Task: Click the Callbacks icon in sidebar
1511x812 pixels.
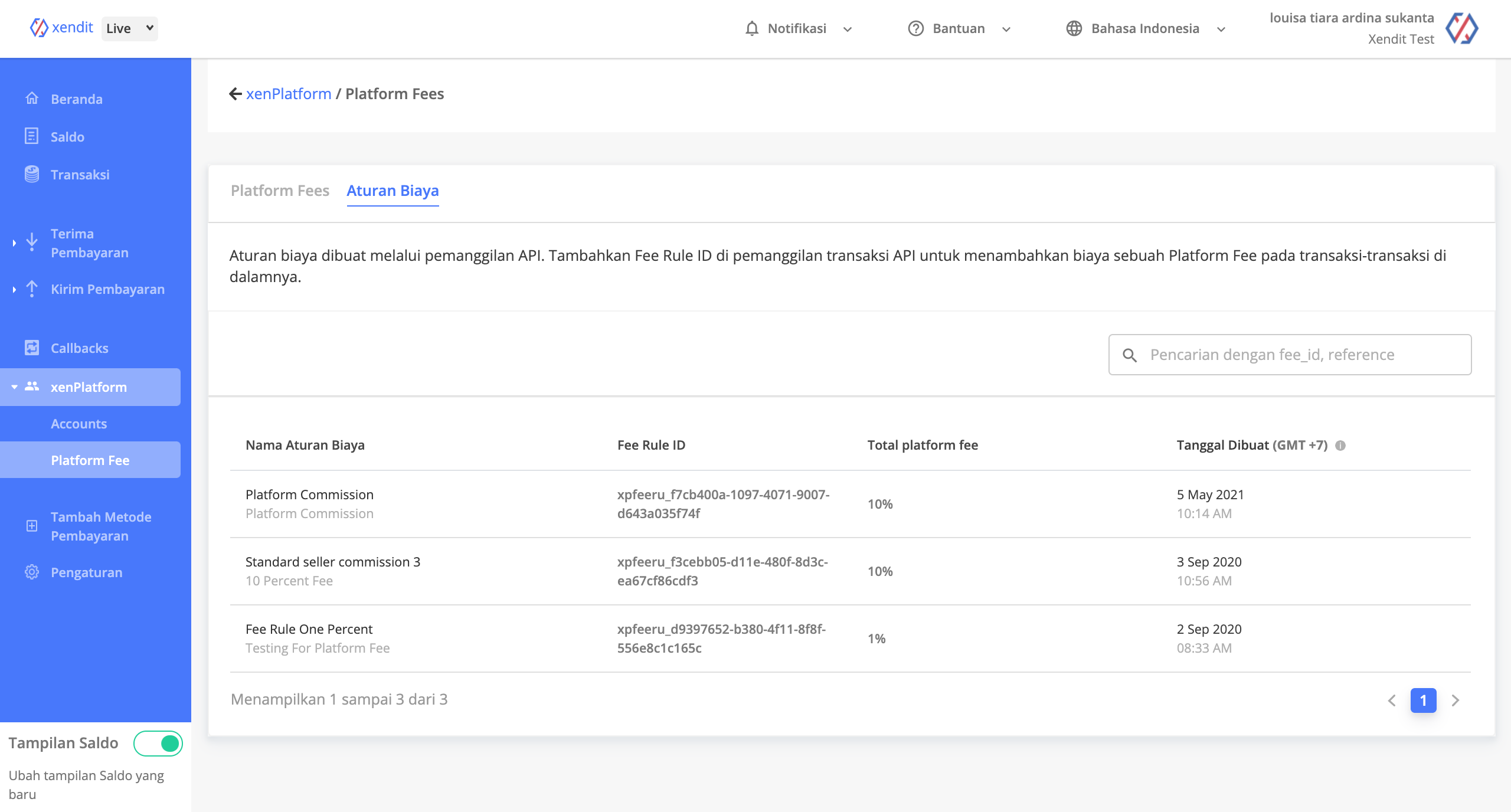Action: pyautogui.click(x=32, y=348)
